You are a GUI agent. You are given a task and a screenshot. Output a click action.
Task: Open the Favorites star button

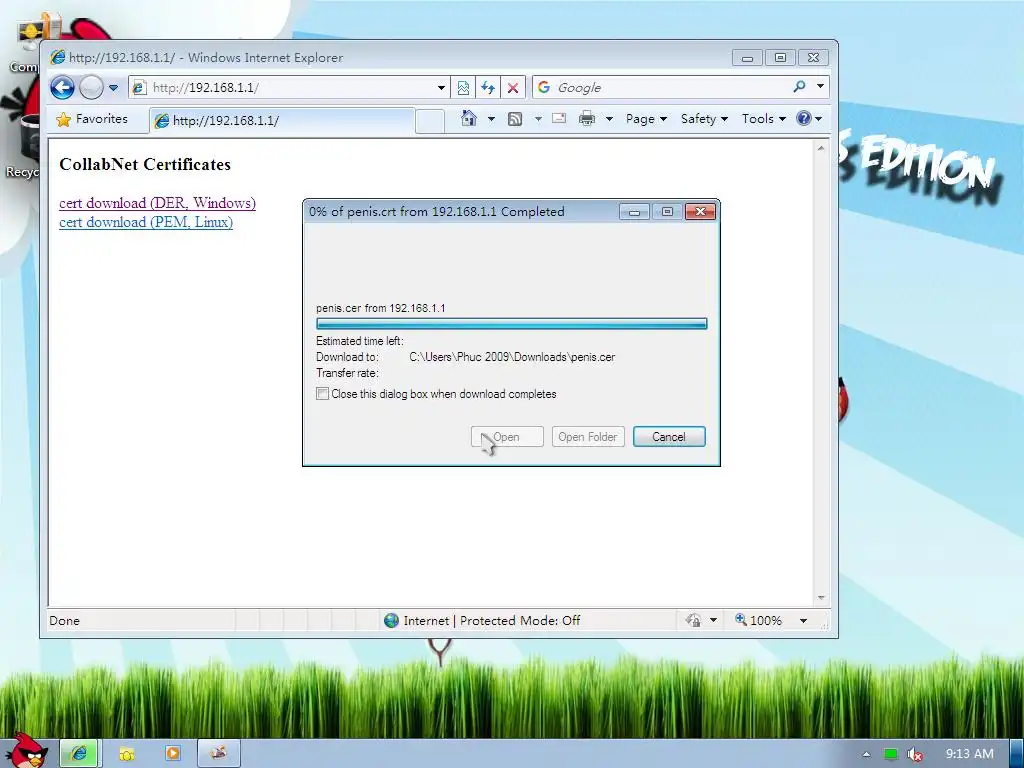(x=92, y=120)
